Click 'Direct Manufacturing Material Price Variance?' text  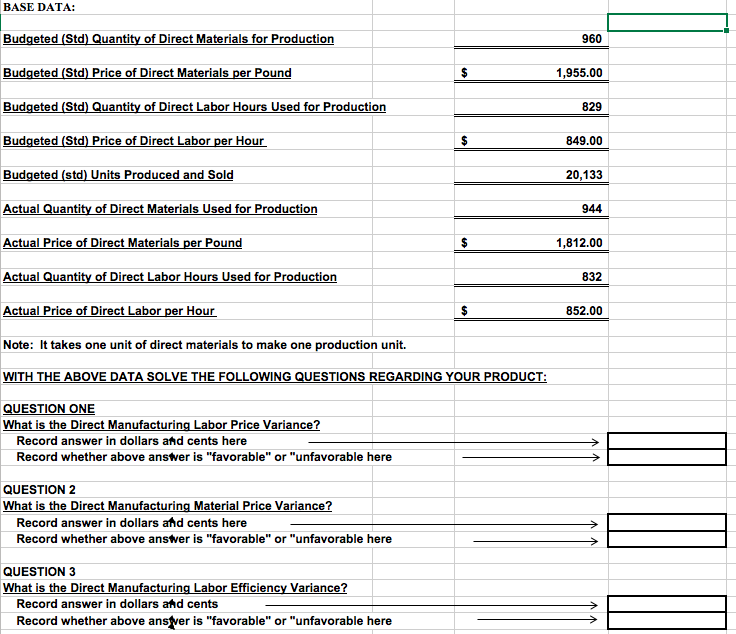[201, 506]
